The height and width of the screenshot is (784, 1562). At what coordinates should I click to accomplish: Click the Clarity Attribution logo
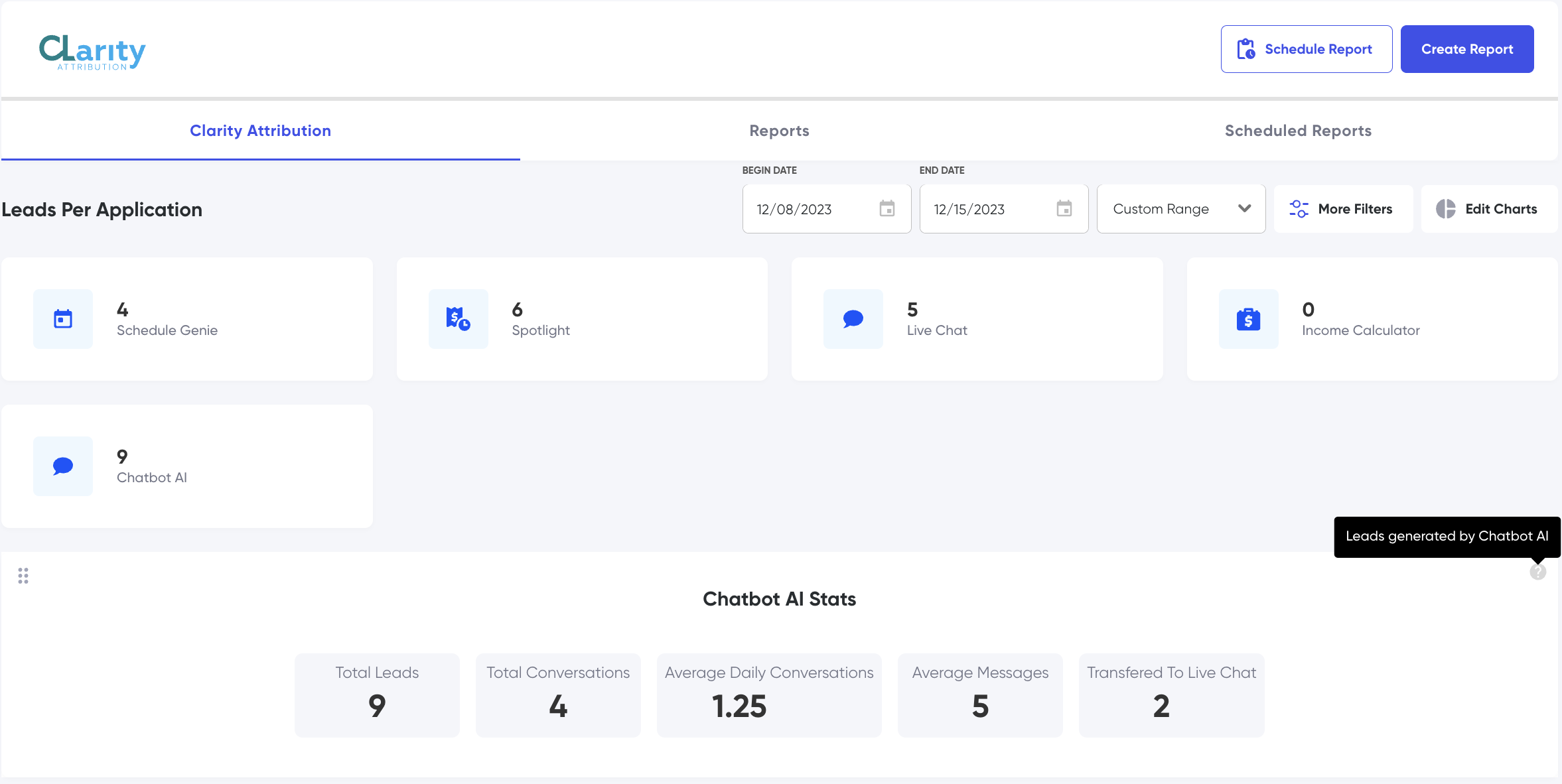pyautogui.click(x=92, y=52)
